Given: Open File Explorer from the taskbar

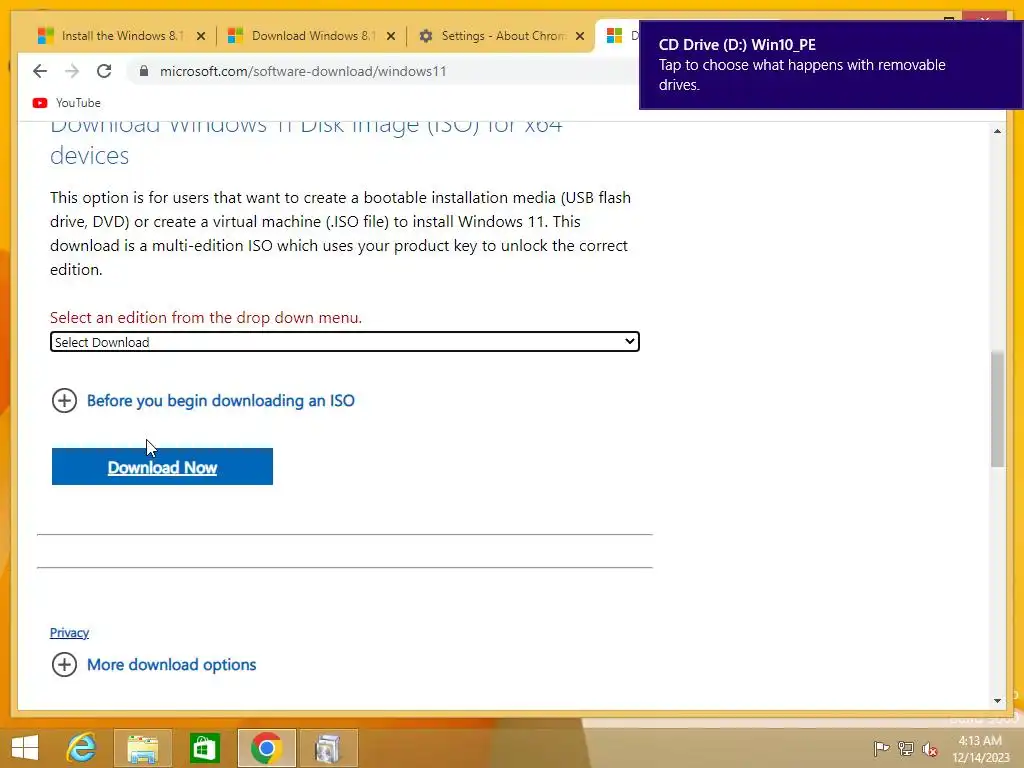Looking at the screenshot, I should pyautogui.click(x=142, y=748).
